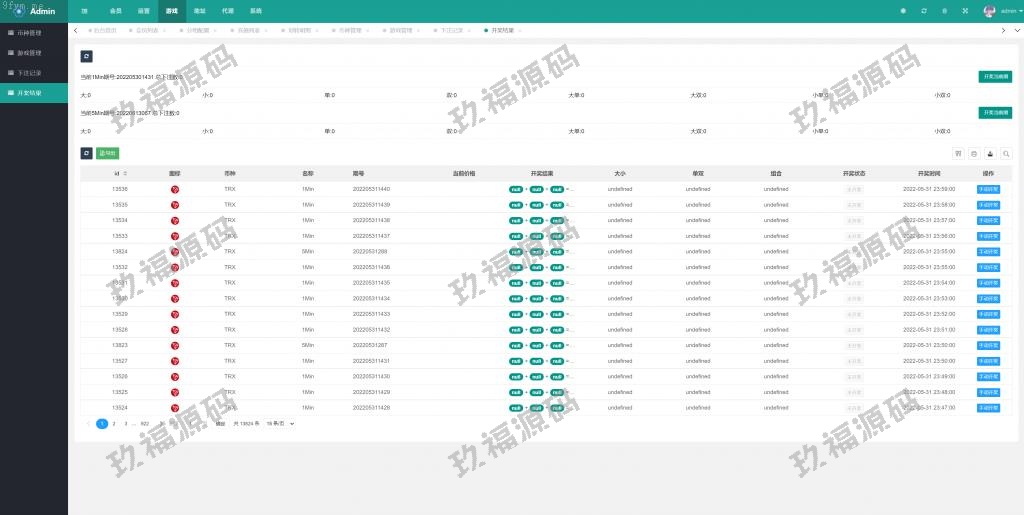
Task: Click the green 添加期 button
Action: tap(107, 153)
